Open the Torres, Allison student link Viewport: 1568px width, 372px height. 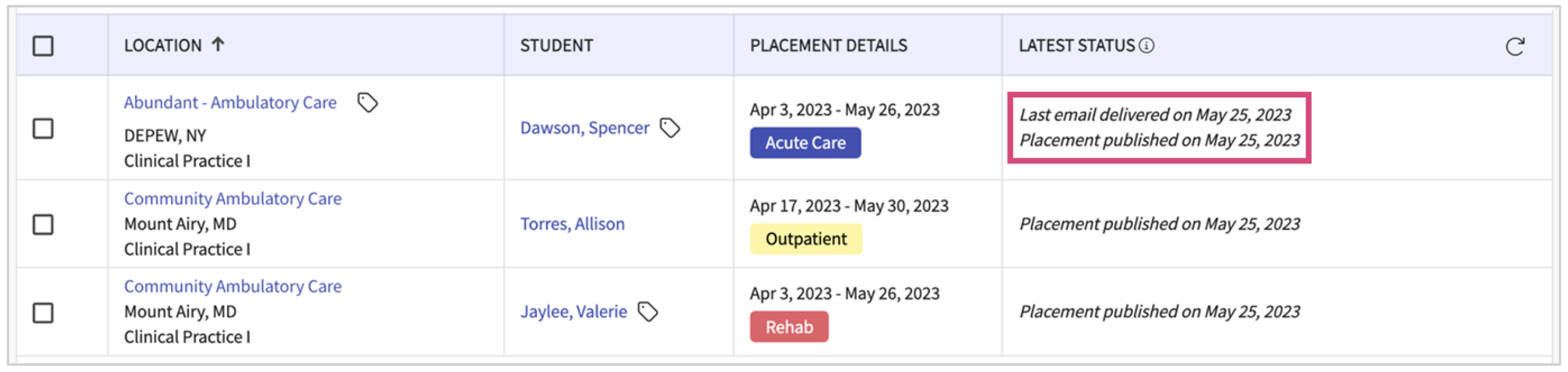(x=572, y=224)
